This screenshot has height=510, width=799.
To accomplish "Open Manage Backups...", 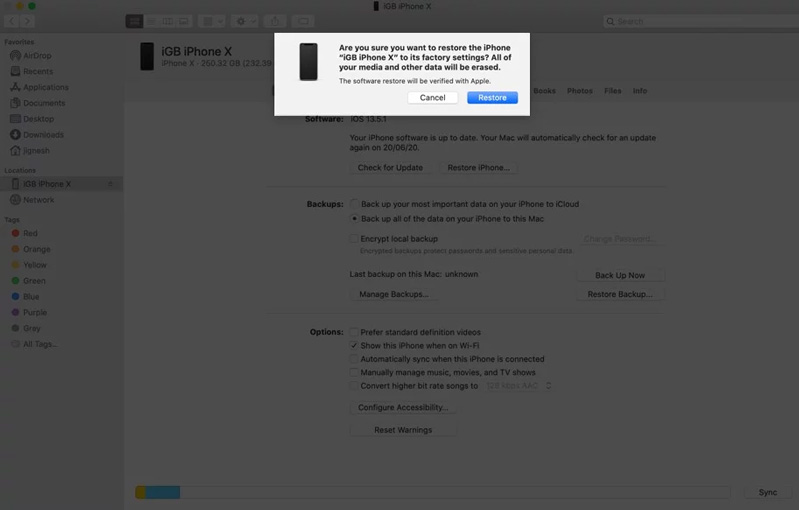I will click(x=393, y=294).
